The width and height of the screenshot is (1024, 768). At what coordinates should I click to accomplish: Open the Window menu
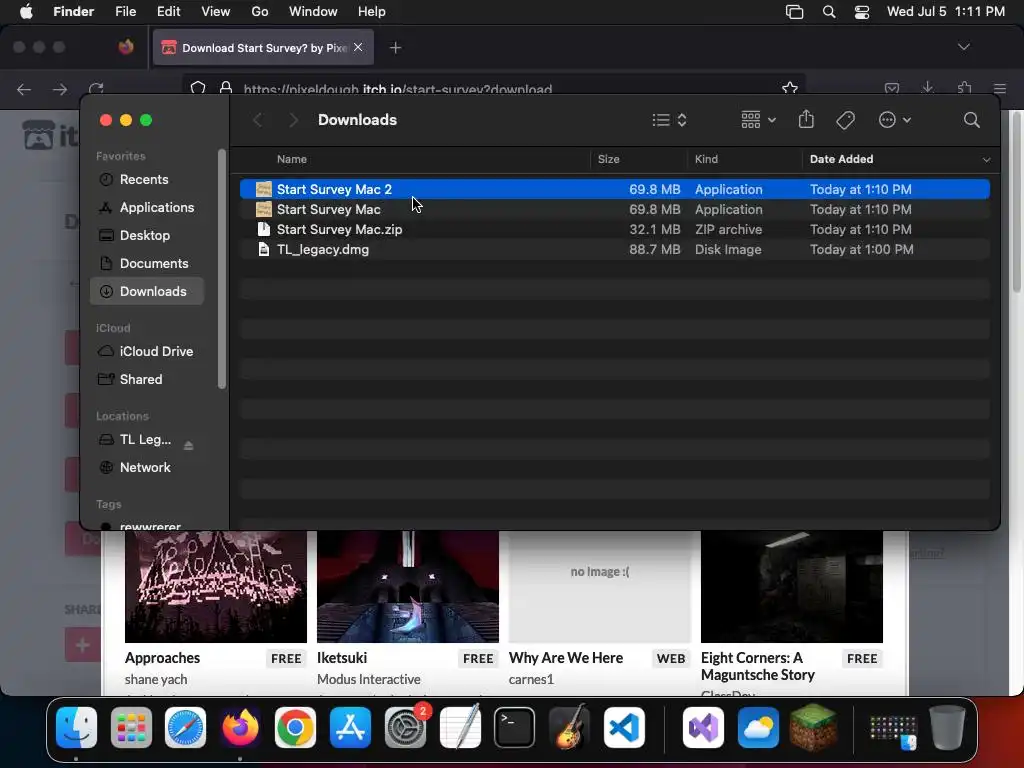[x=313, y=12]
